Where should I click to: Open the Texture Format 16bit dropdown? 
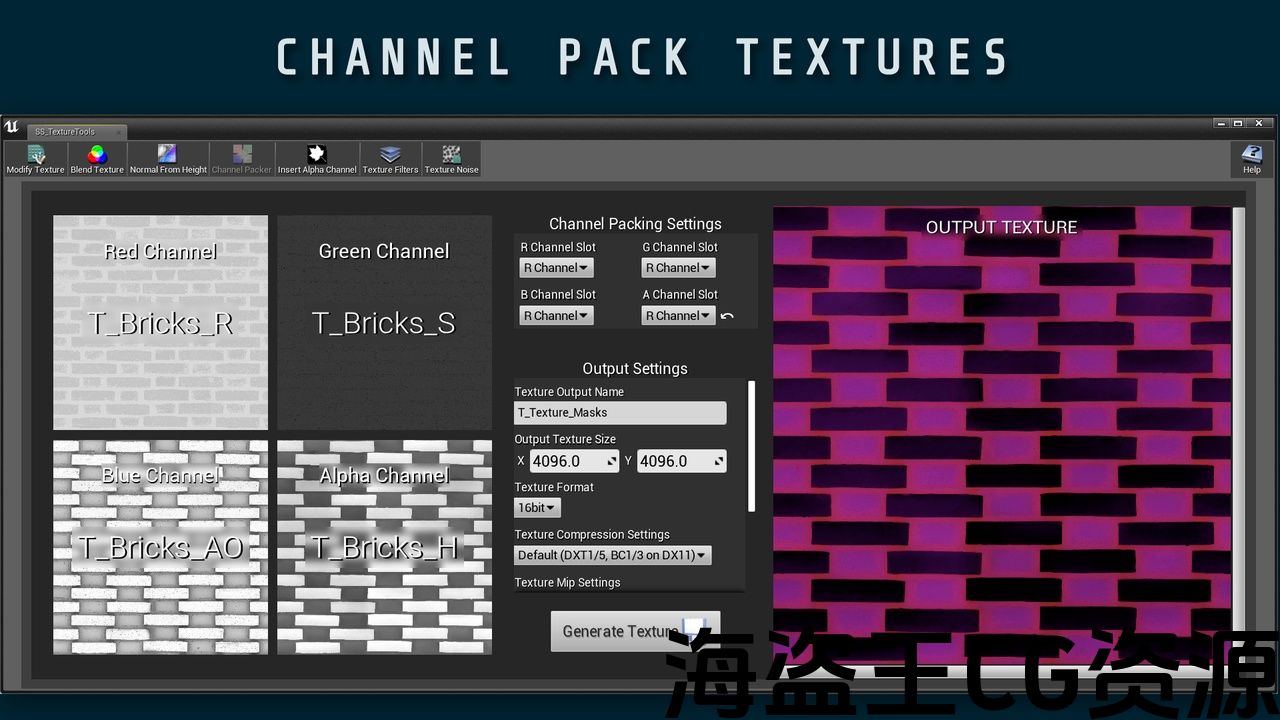coord(537,508)
